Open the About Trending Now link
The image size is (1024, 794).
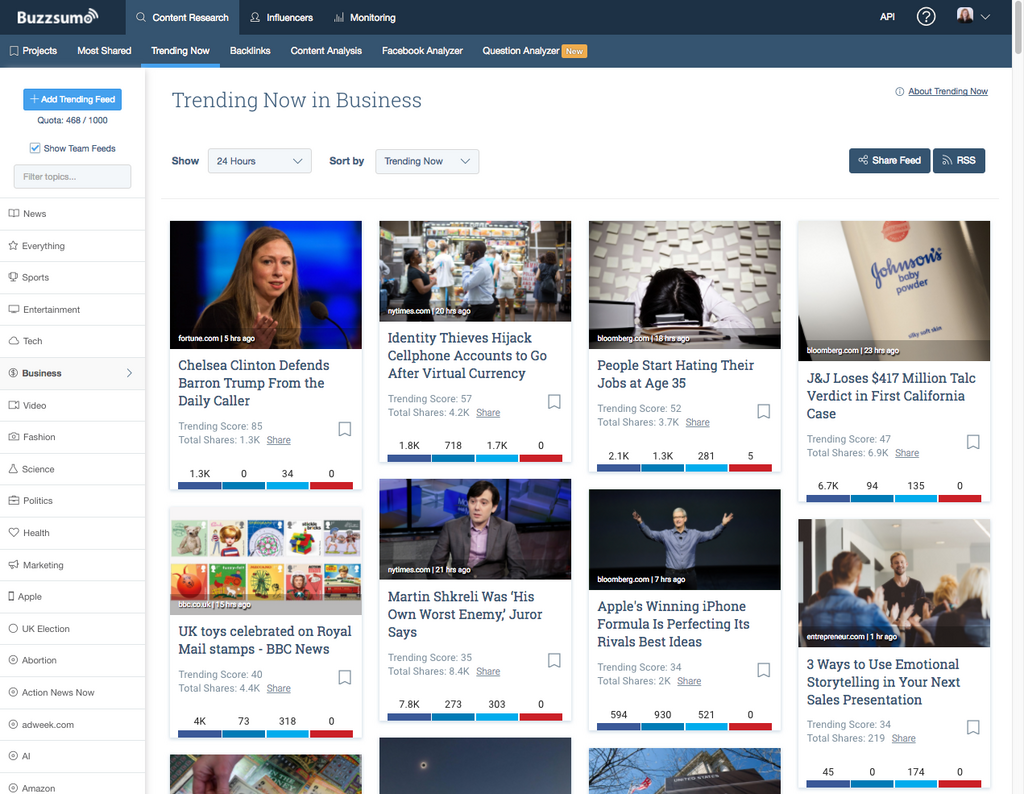[x=947, y=91]
